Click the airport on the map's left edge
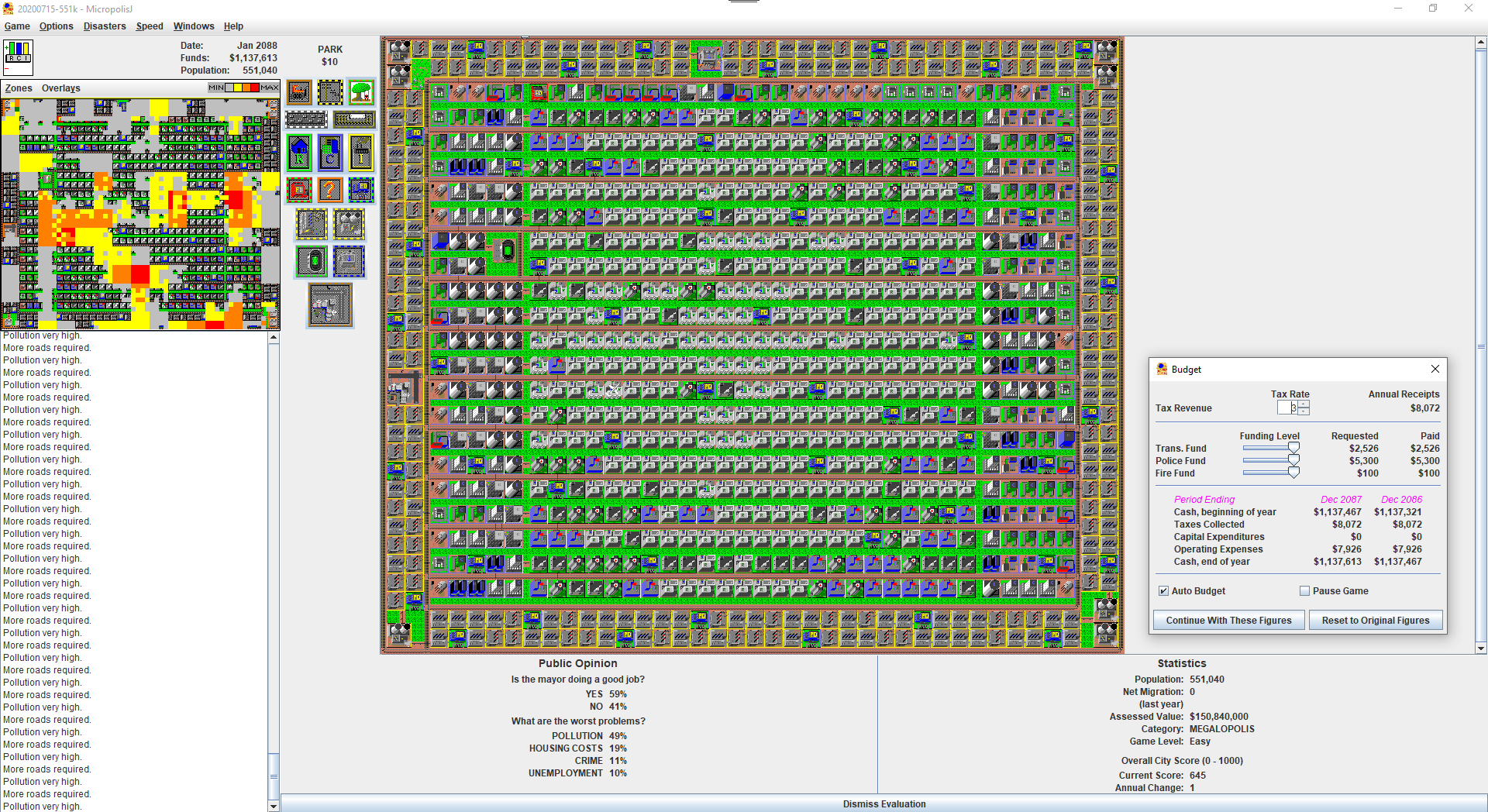1488x812 pixels. (x=403, y=387)
